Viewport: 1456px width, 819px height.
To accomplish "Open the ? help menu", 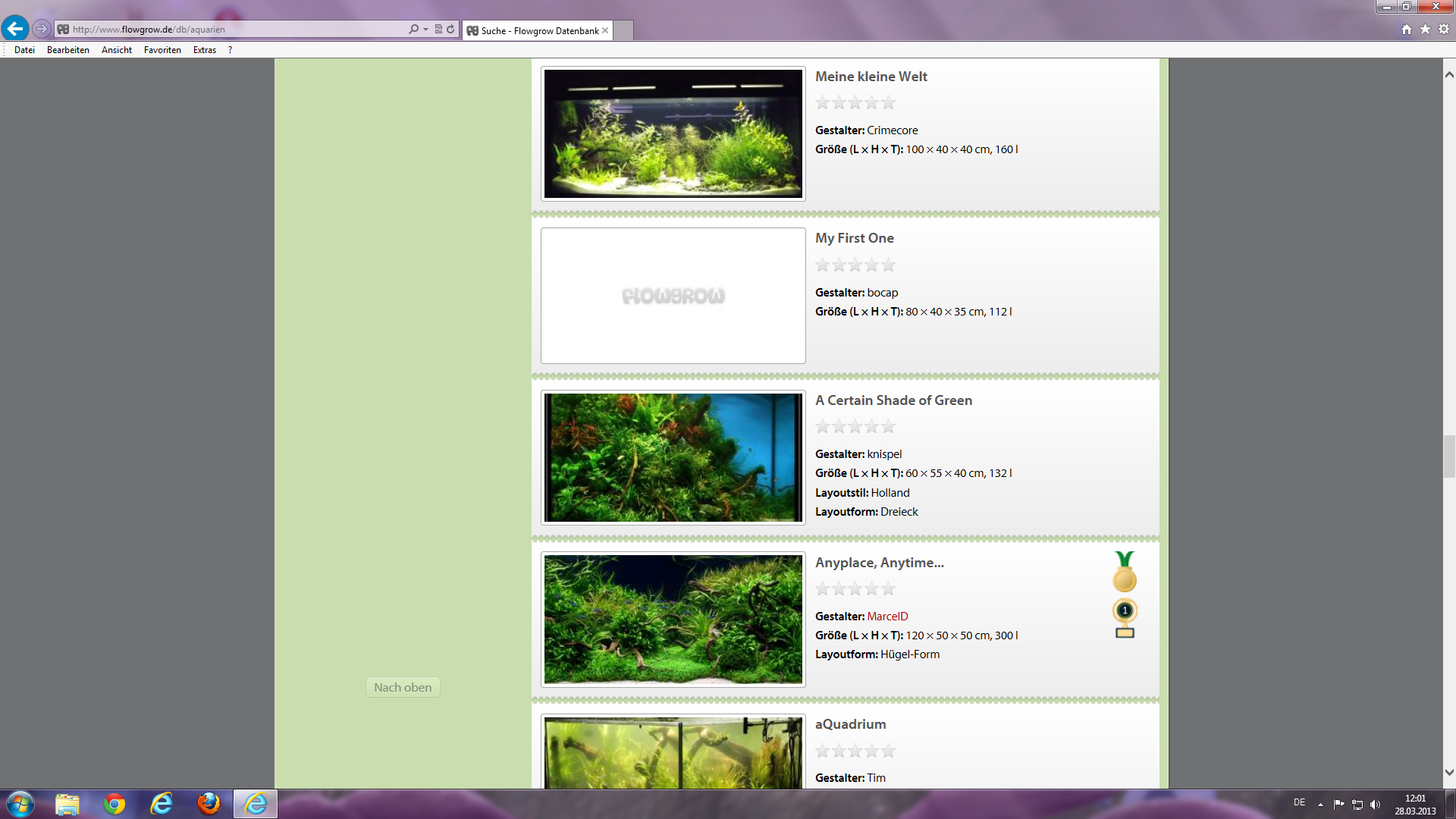I will (x=230, y=50).
